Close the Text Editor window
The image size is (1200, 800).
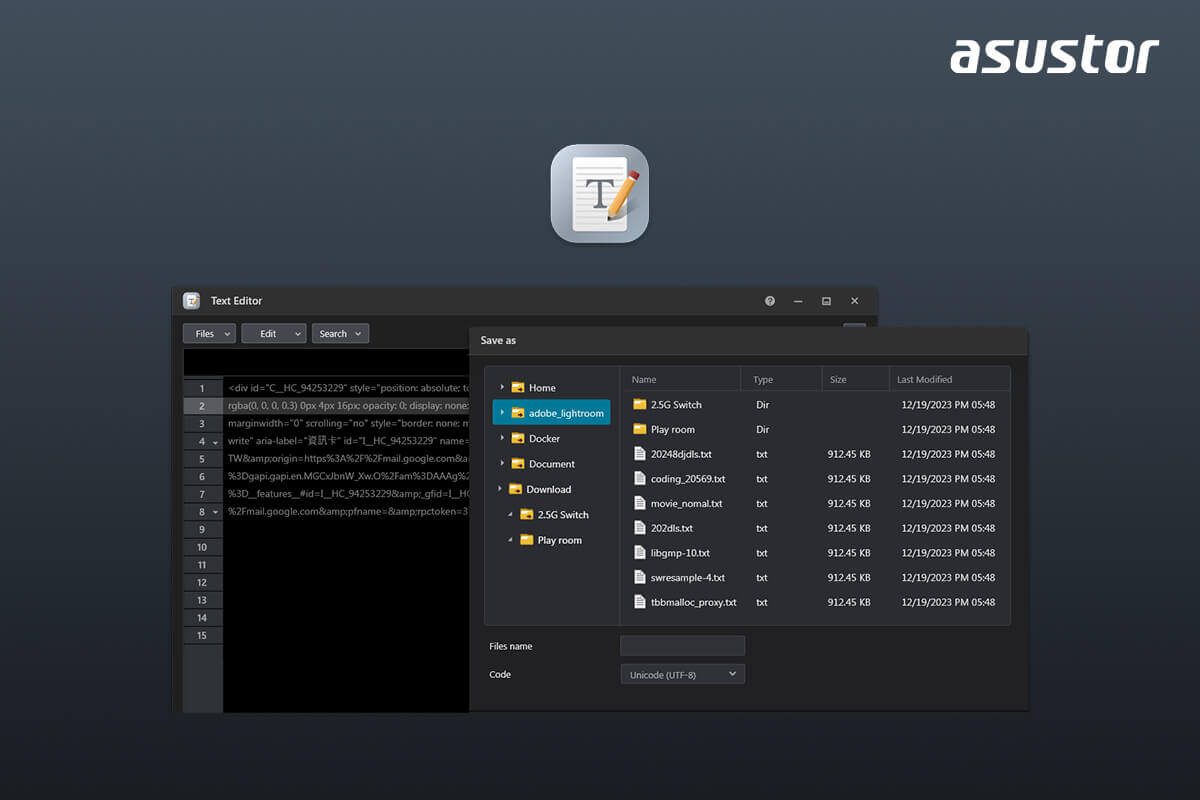coord(854,301)
